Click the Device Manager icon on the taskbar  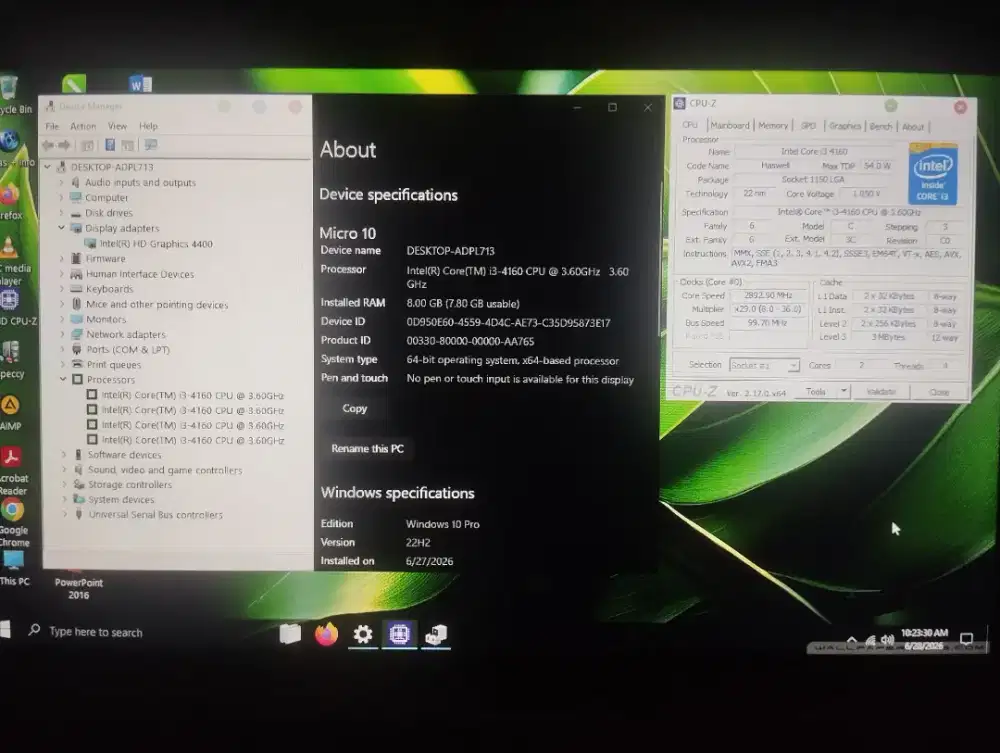click(x=436, y=634)
